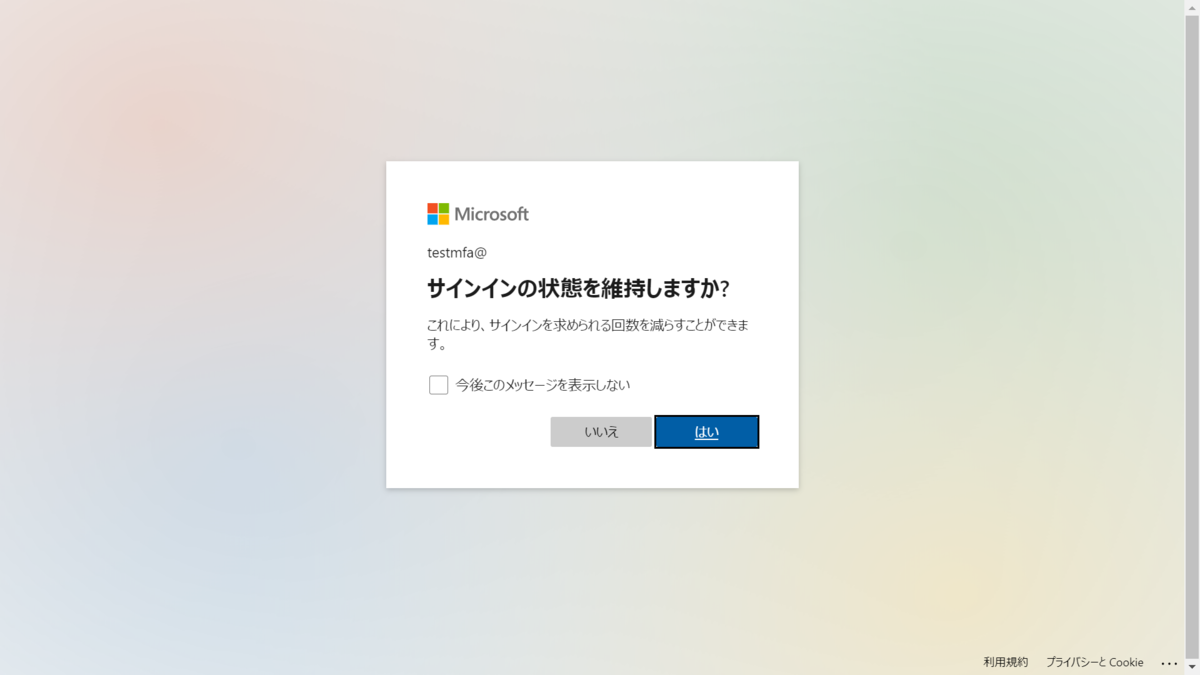The height and width of the screenshot is (675, 1200).
Task: Click the green square of Microsoft logo
Action: coord(444,208)
